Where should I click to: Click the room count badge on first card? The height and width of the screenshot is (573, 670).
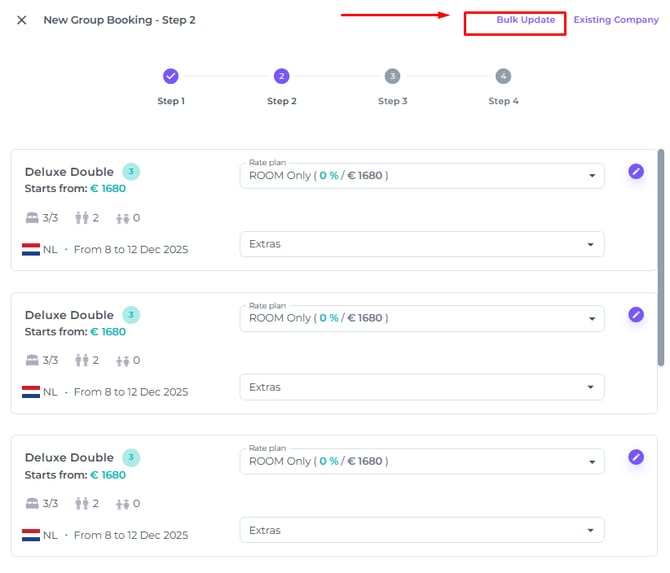(x=131, y=172)
